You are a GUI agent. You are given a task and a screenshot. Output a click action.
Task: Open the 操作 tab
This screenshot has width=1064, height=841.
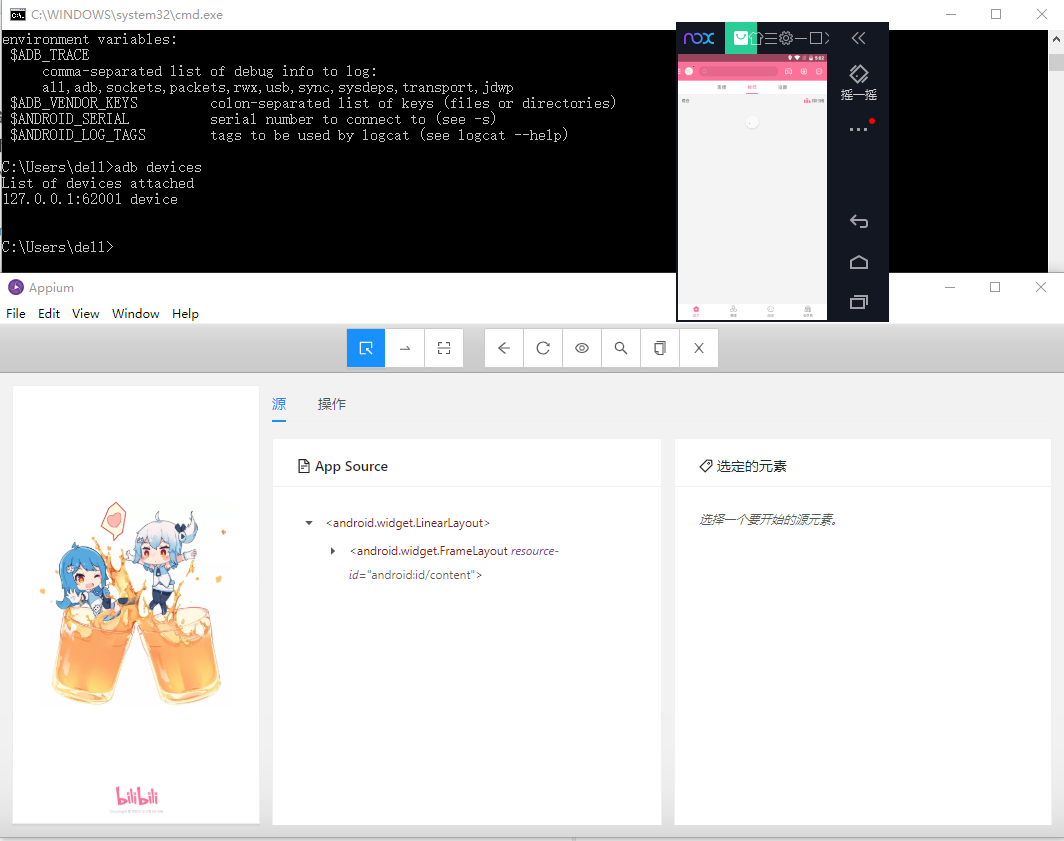coord(332,404)
